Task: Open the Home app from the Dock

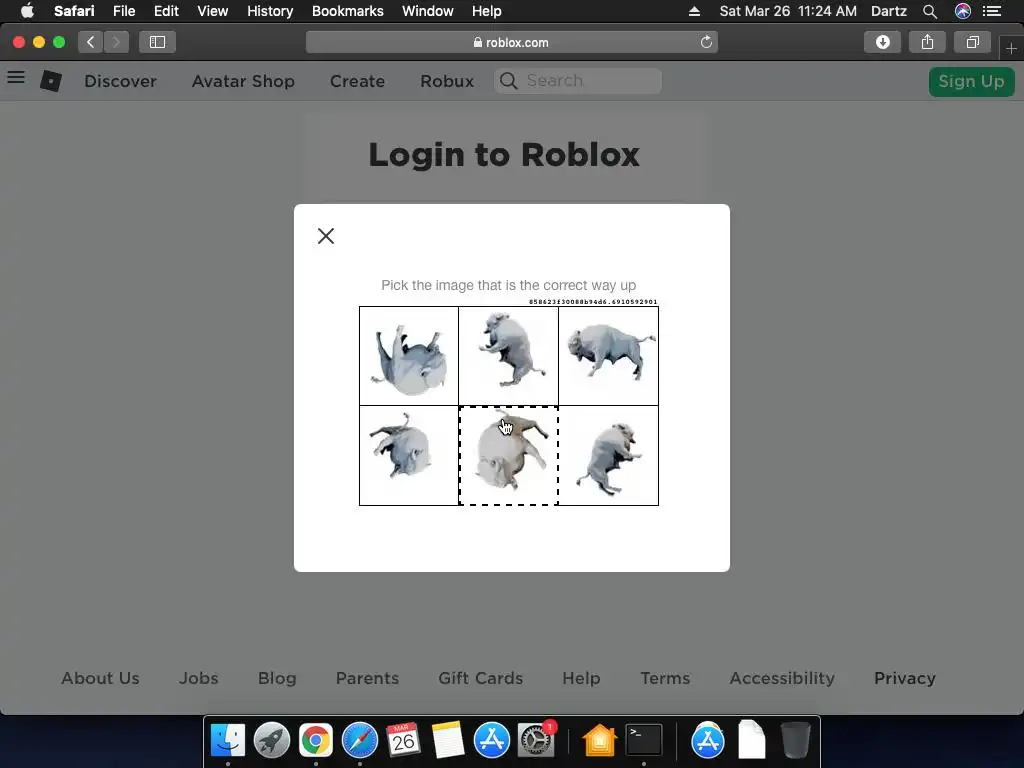Action: pyautogui.click(x=600, y=740)
